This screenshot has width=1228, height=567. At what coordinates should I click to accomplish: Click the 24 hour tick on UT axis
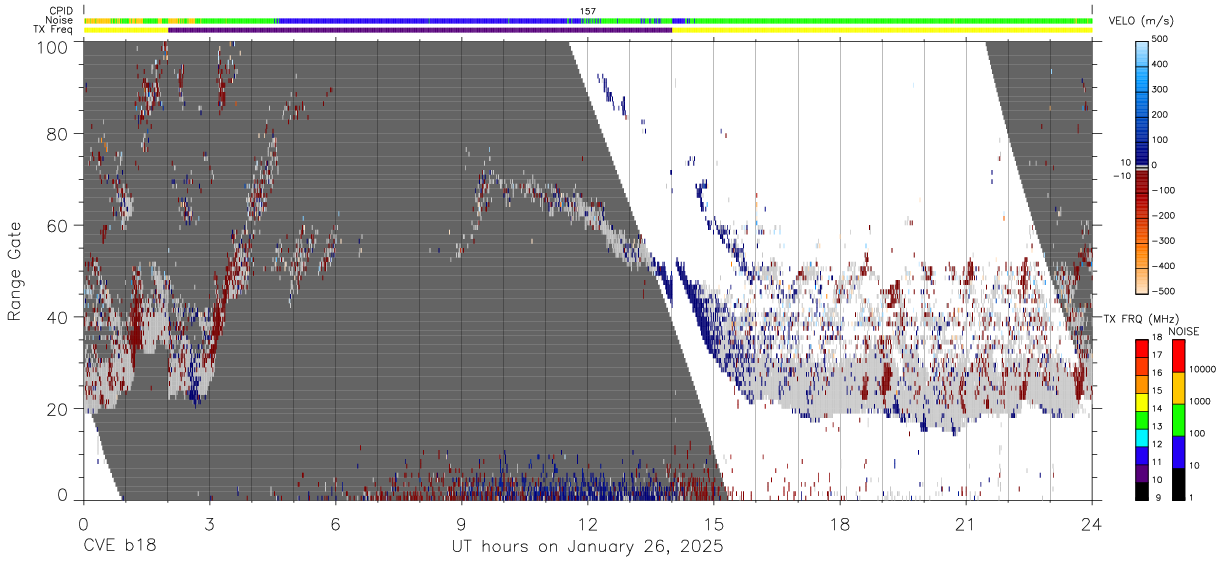click(x=1092, y=522)
